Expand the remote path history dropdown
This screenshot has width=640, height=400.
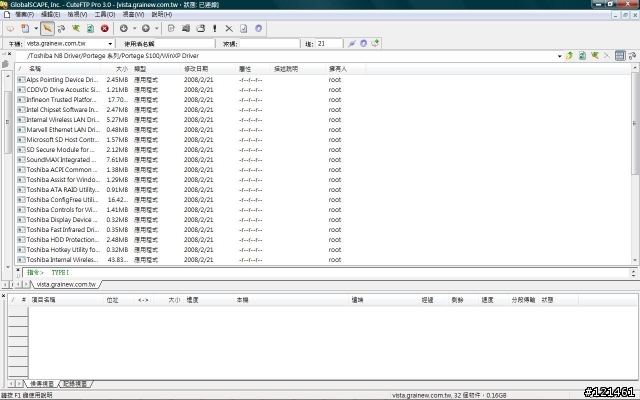560,56
